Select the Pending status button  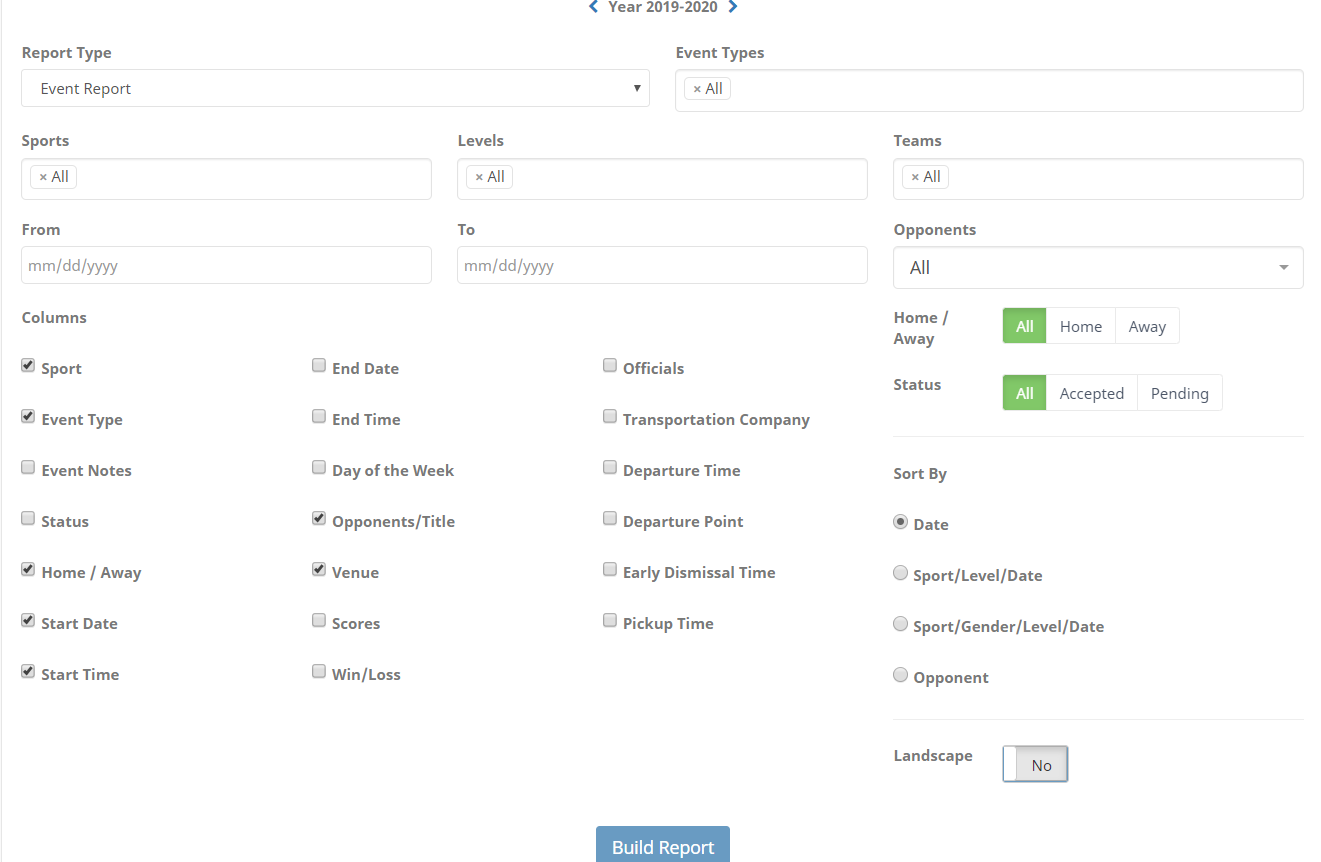pyautogui.click(x=1179, y=393)
